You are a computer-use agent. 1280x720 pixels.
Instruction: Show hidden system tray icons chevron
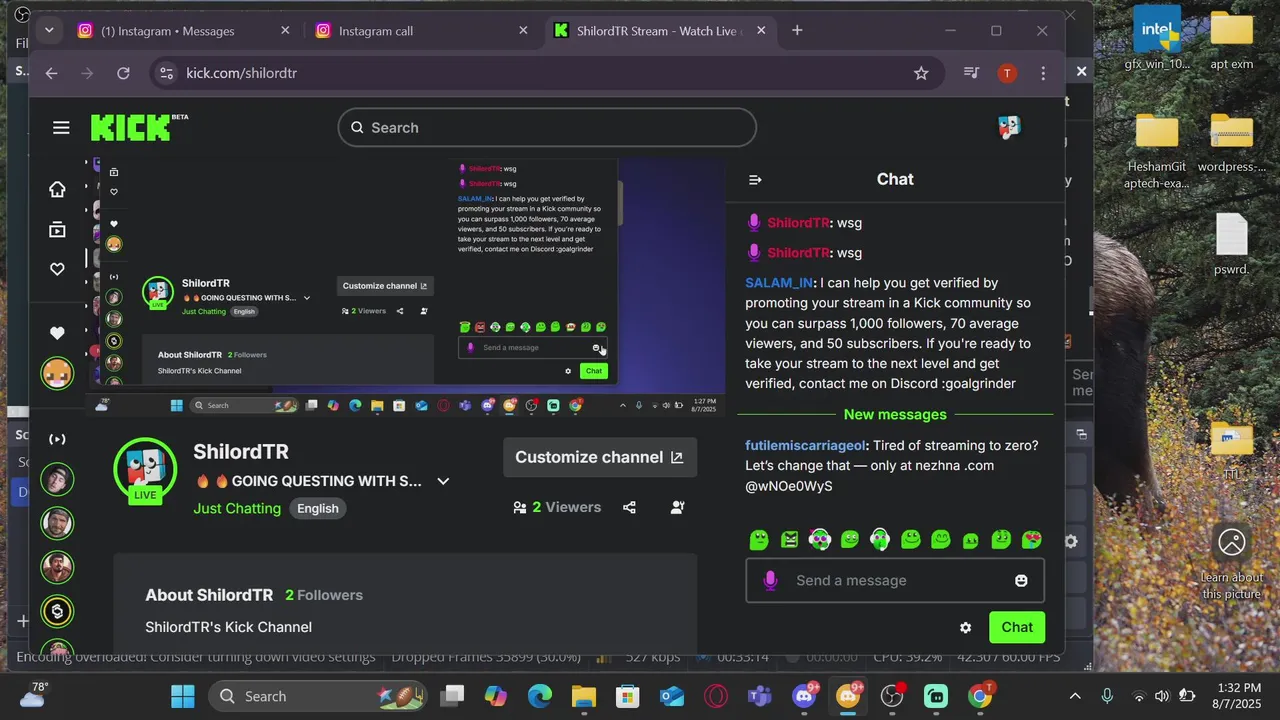tap(1075, 697)
